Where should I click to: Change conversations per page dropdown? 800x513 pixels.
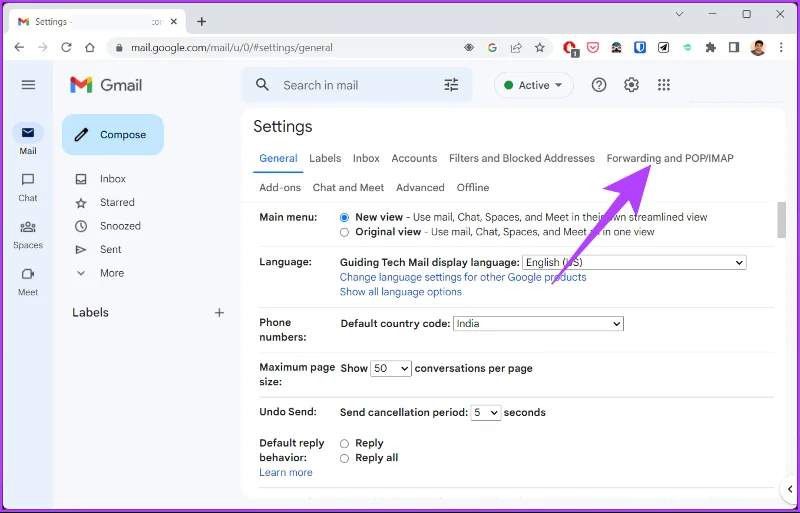click(391, 368)
